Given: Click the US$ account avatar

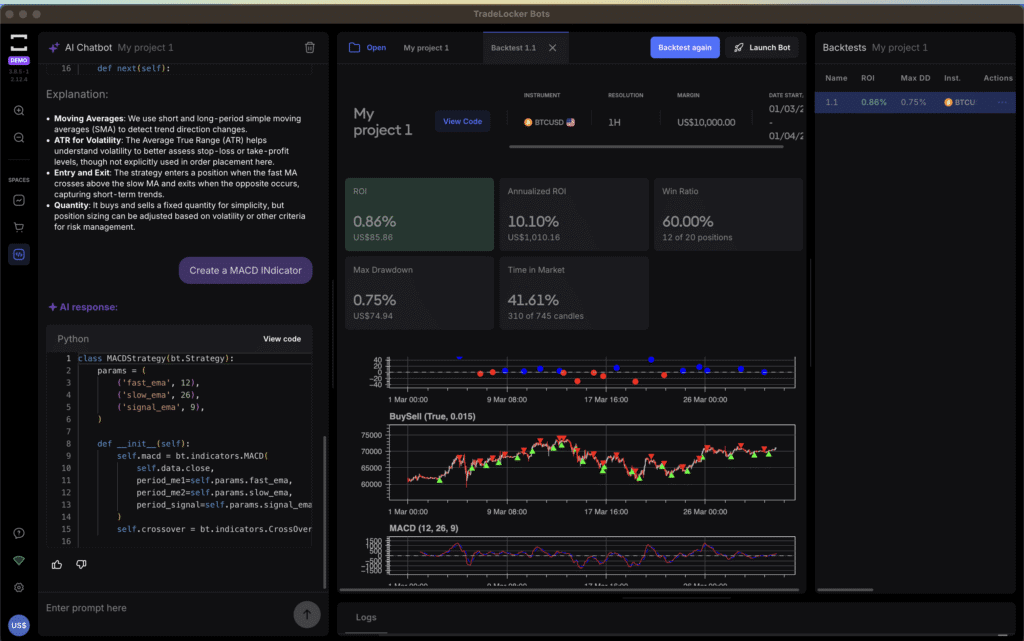Looking at the screenshot, I should point(19,625).
